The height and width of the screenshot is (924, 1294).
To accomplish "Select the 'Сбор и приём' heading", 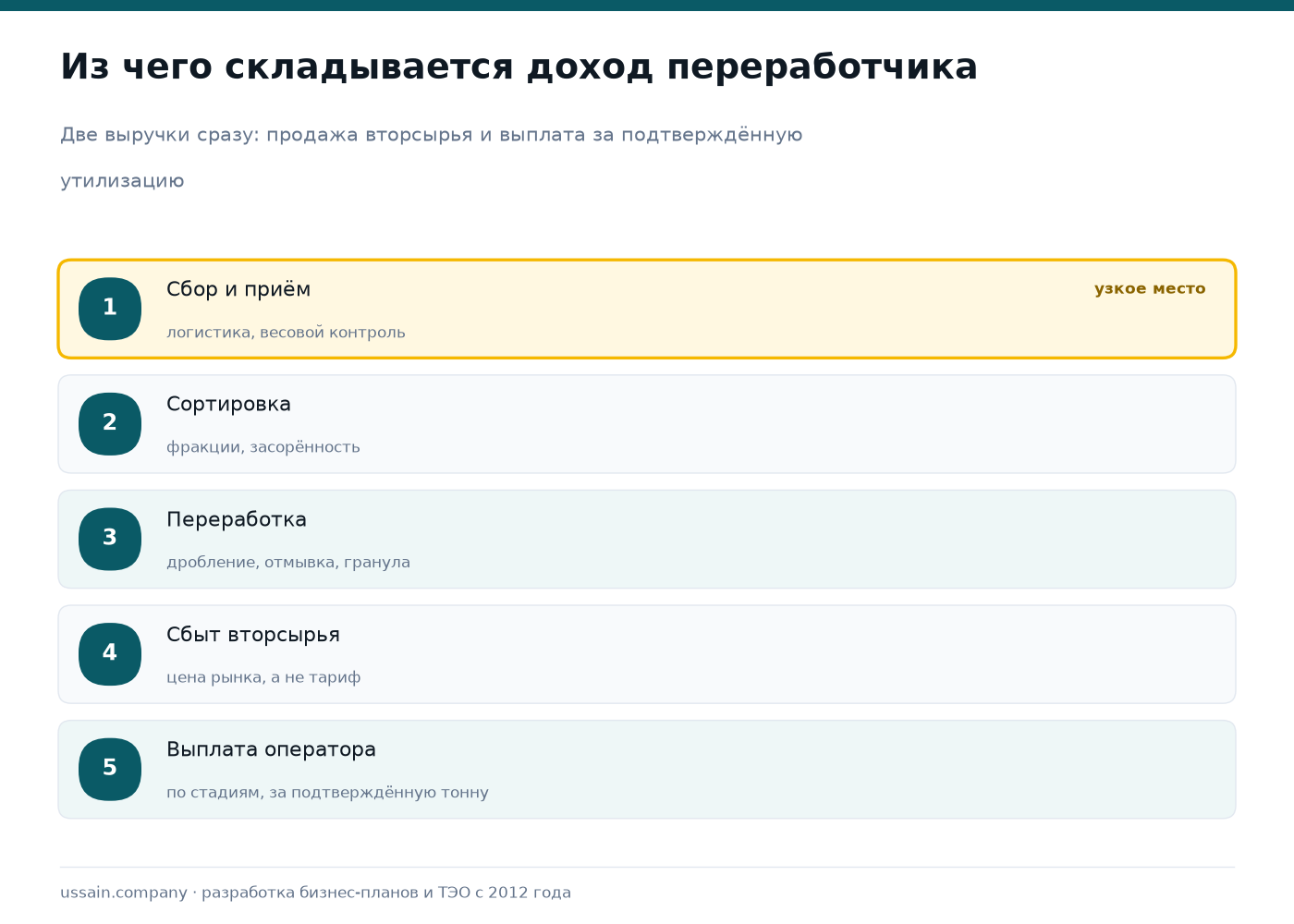I will pyautogui.click(x=238, y=289).
